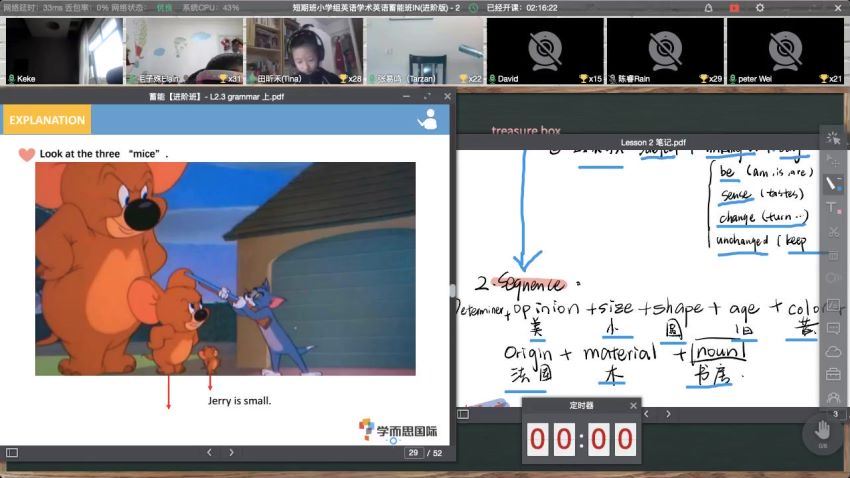Select the Text tool in sidebar
The image size is (850, 478).
coord(833,208)
